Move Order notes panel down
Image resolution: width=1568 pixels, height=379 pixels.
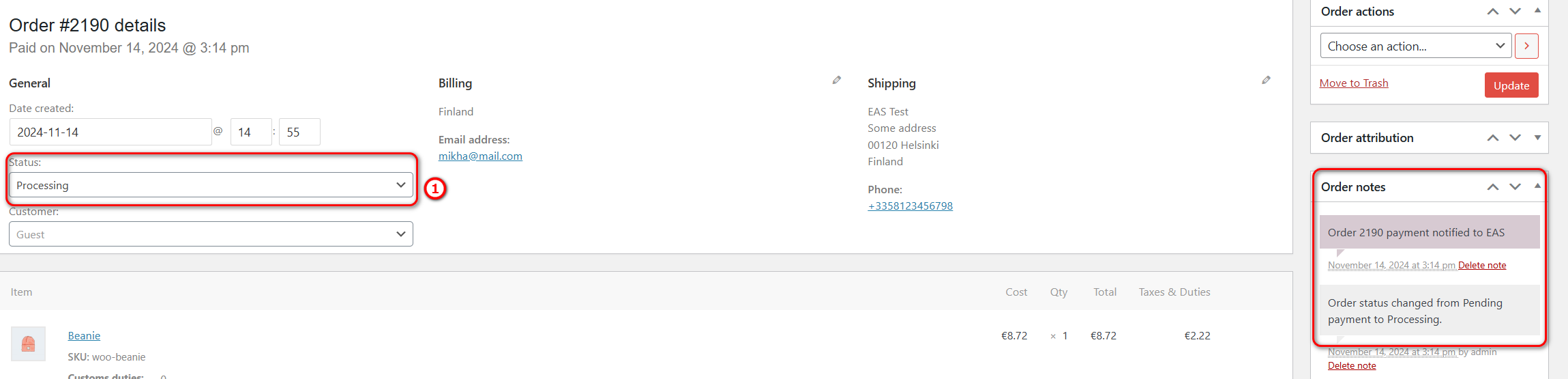click(x=1515, y=187)
